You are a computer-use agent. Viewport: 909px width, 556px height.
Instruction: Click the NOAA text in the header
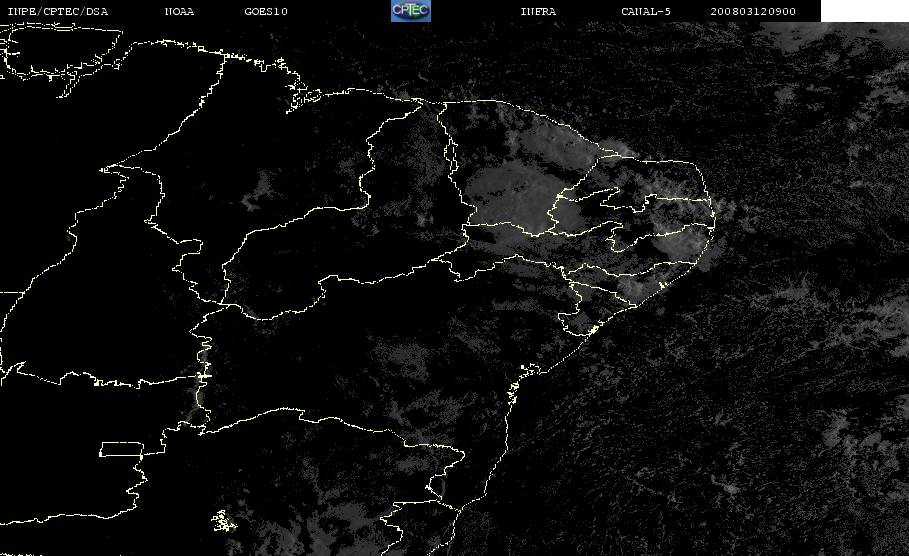pos(179,11)
